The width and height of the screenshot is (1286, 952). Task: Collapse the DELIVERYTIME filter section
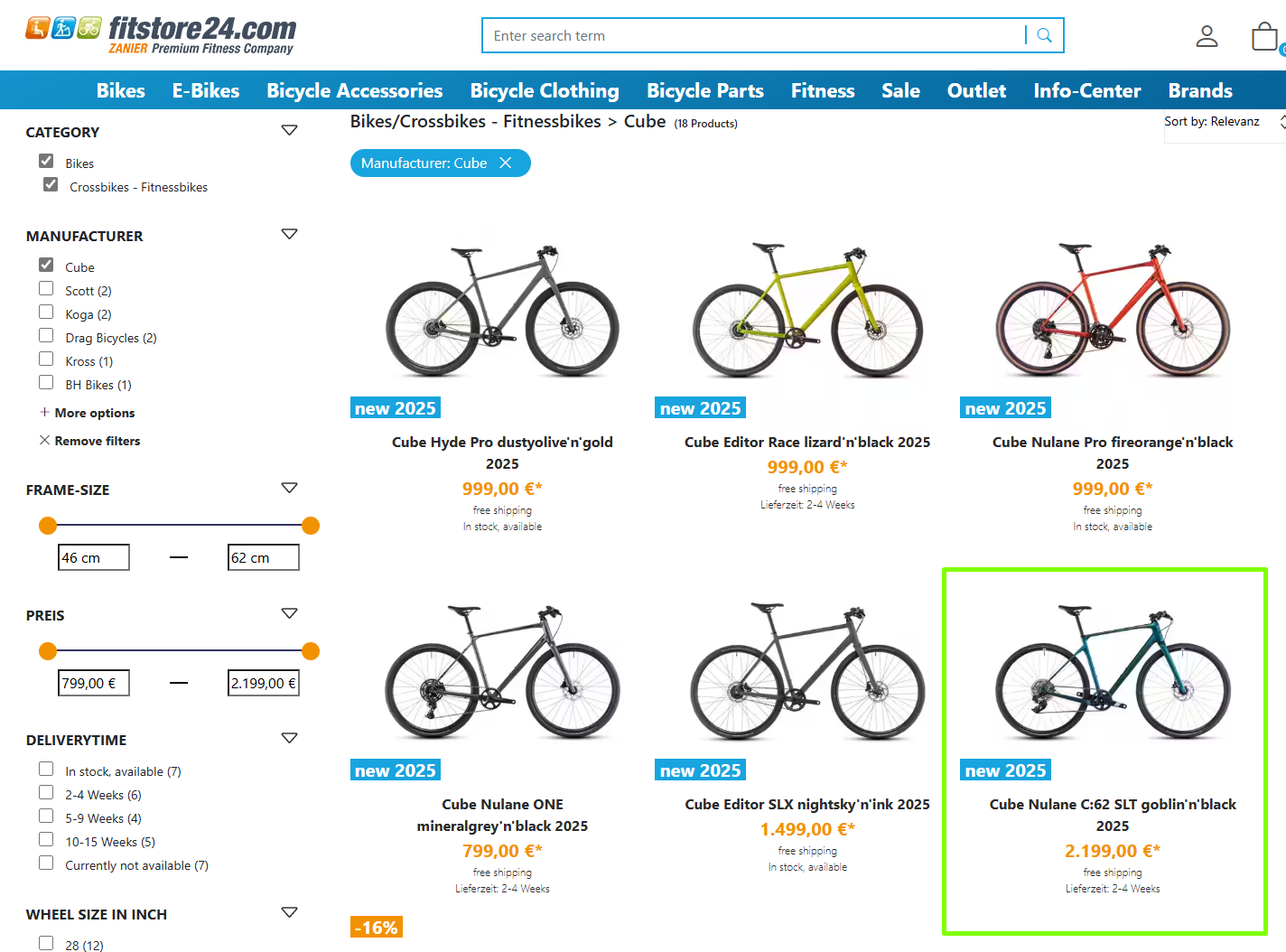point(289,738)
